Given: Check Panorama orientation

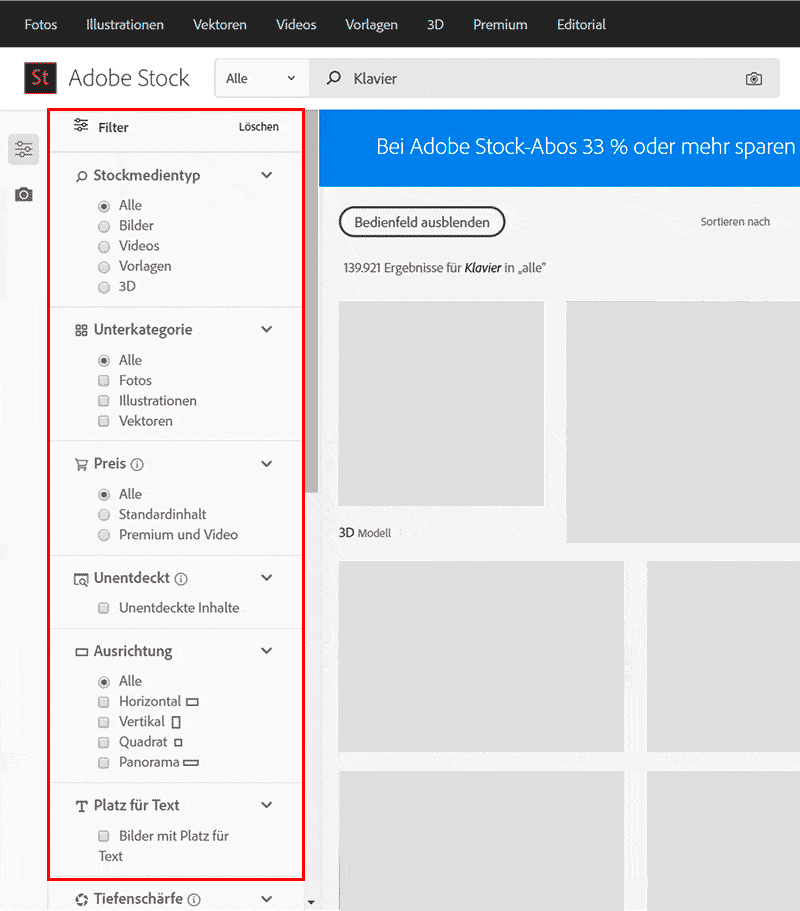Looking at the screenshot, I should pos(104,763).
